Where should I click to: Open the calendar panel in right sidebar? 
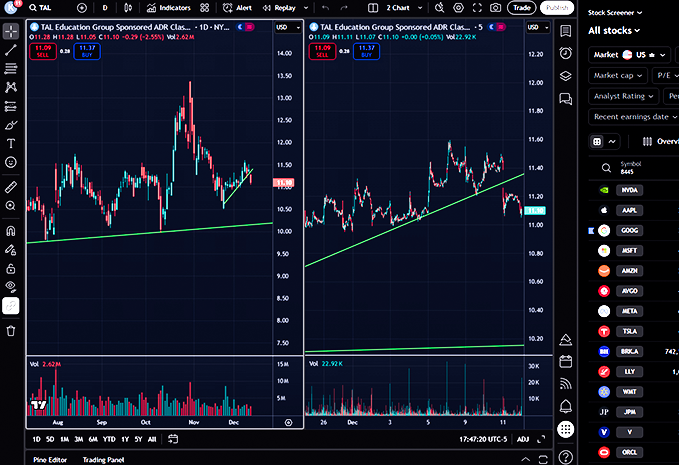[565, 361]
